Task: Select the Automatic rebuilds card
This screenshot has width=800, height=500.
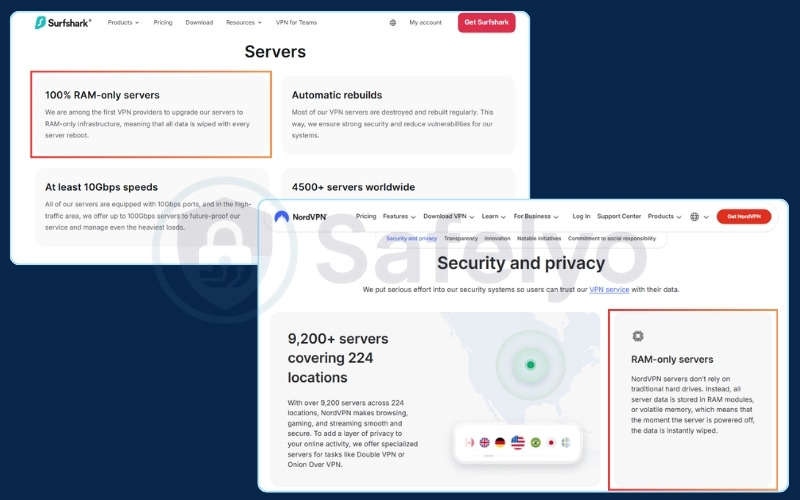Action: coord(398,115)
